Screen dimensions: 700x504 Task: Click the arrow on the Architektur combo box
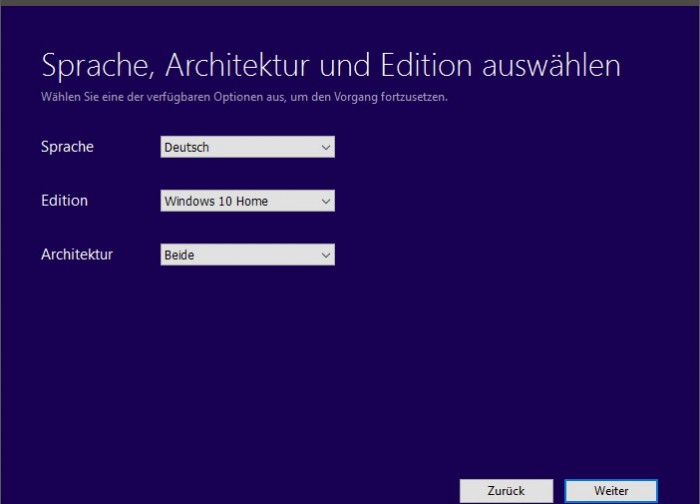click(x=325, y=255)
